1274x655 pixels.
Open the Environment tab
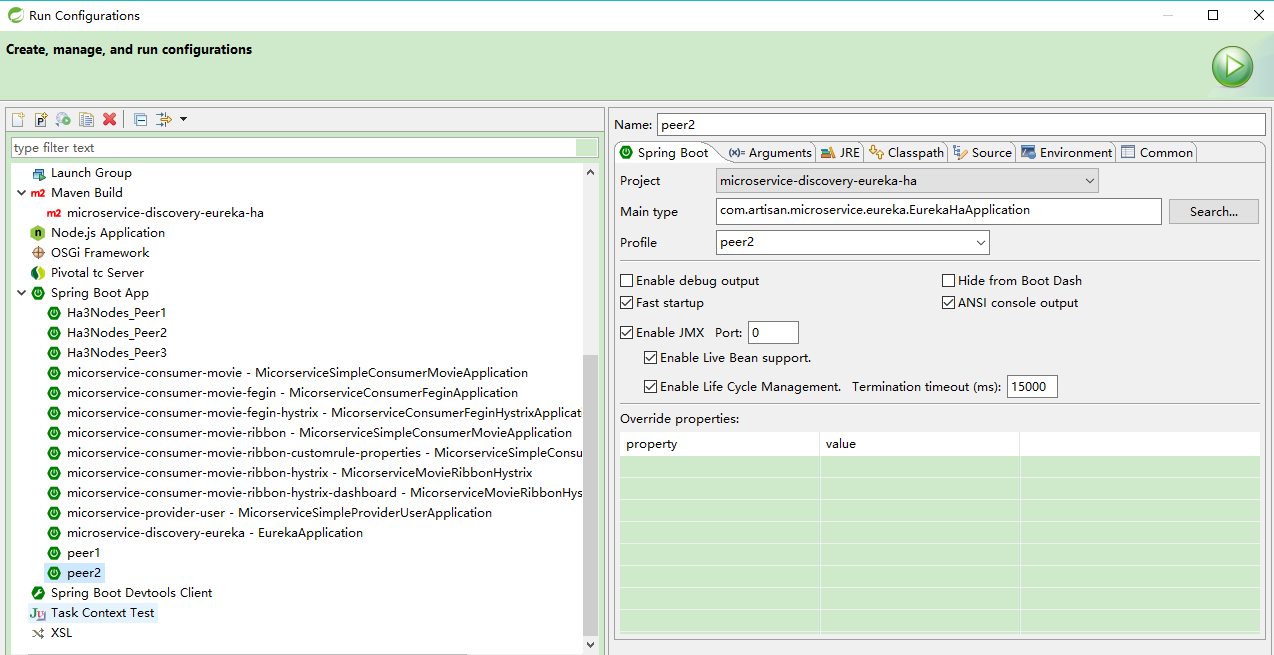1067,152
